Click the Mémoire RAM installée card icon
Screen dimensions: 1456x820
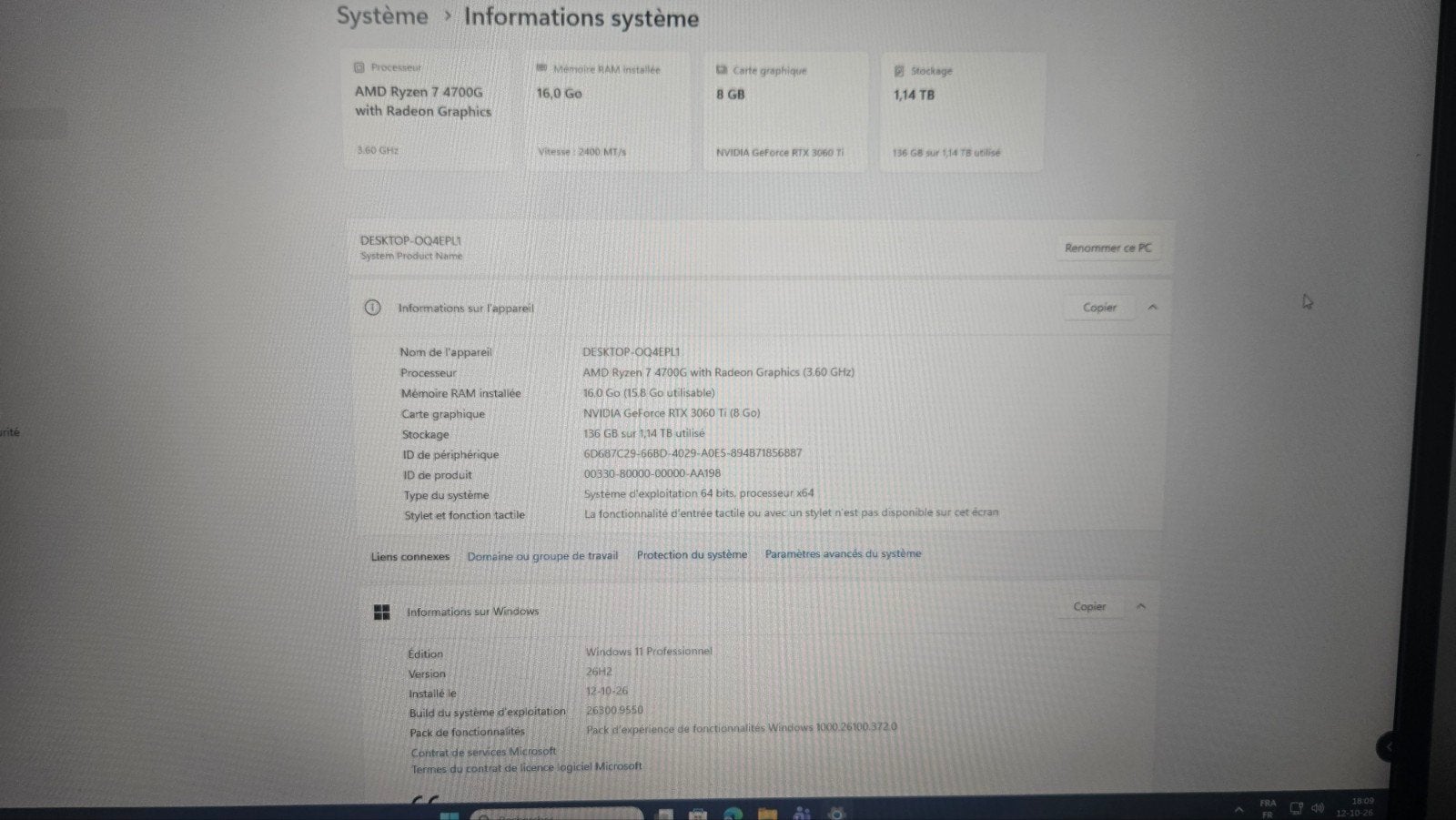[x=542, y=68]
